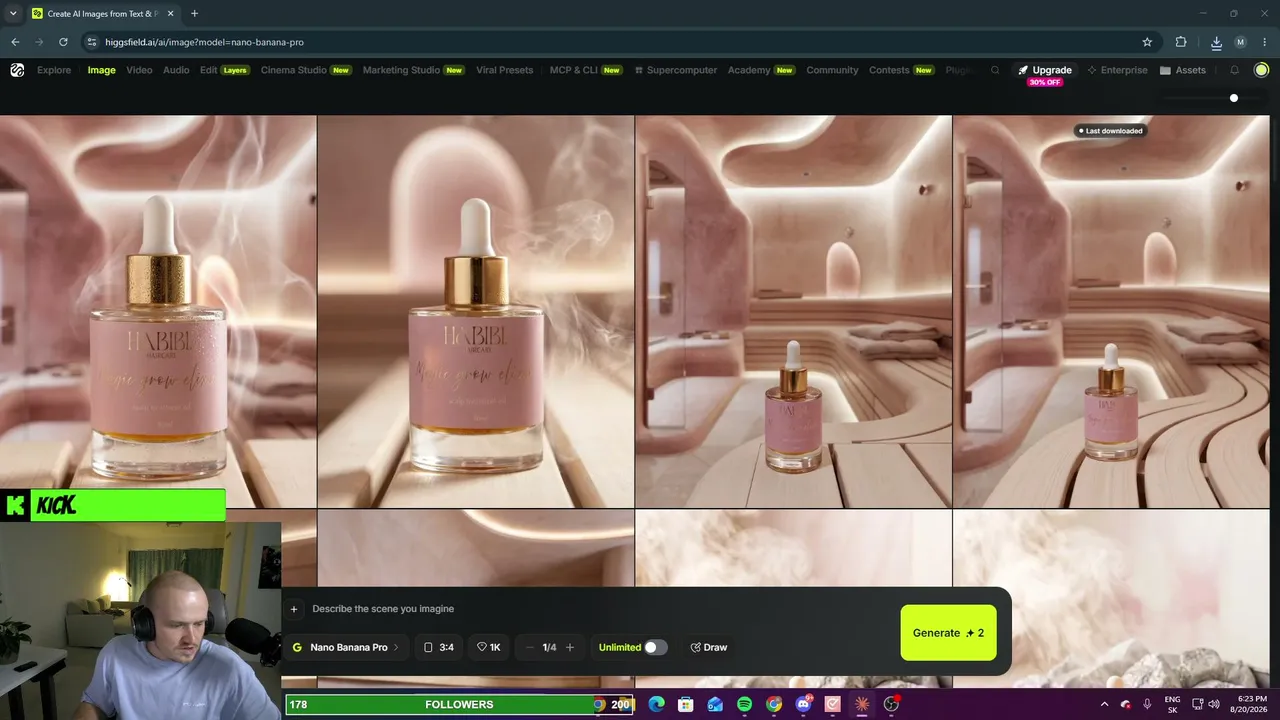Screen dimensions: 1280x720
Task: Show hidden system tray icons
Action: coord(1104,704)
